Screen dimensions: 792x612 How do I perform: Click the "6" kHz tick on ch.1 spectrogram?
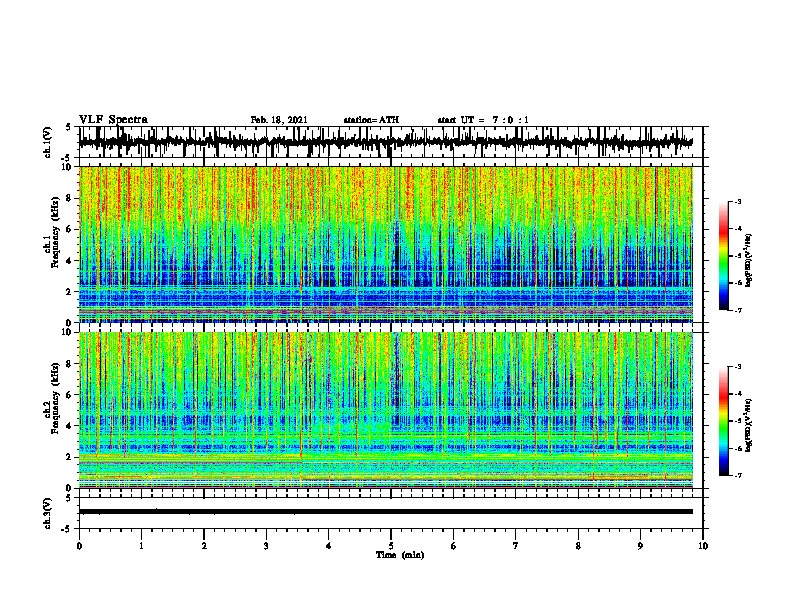(x=69, y=230)
